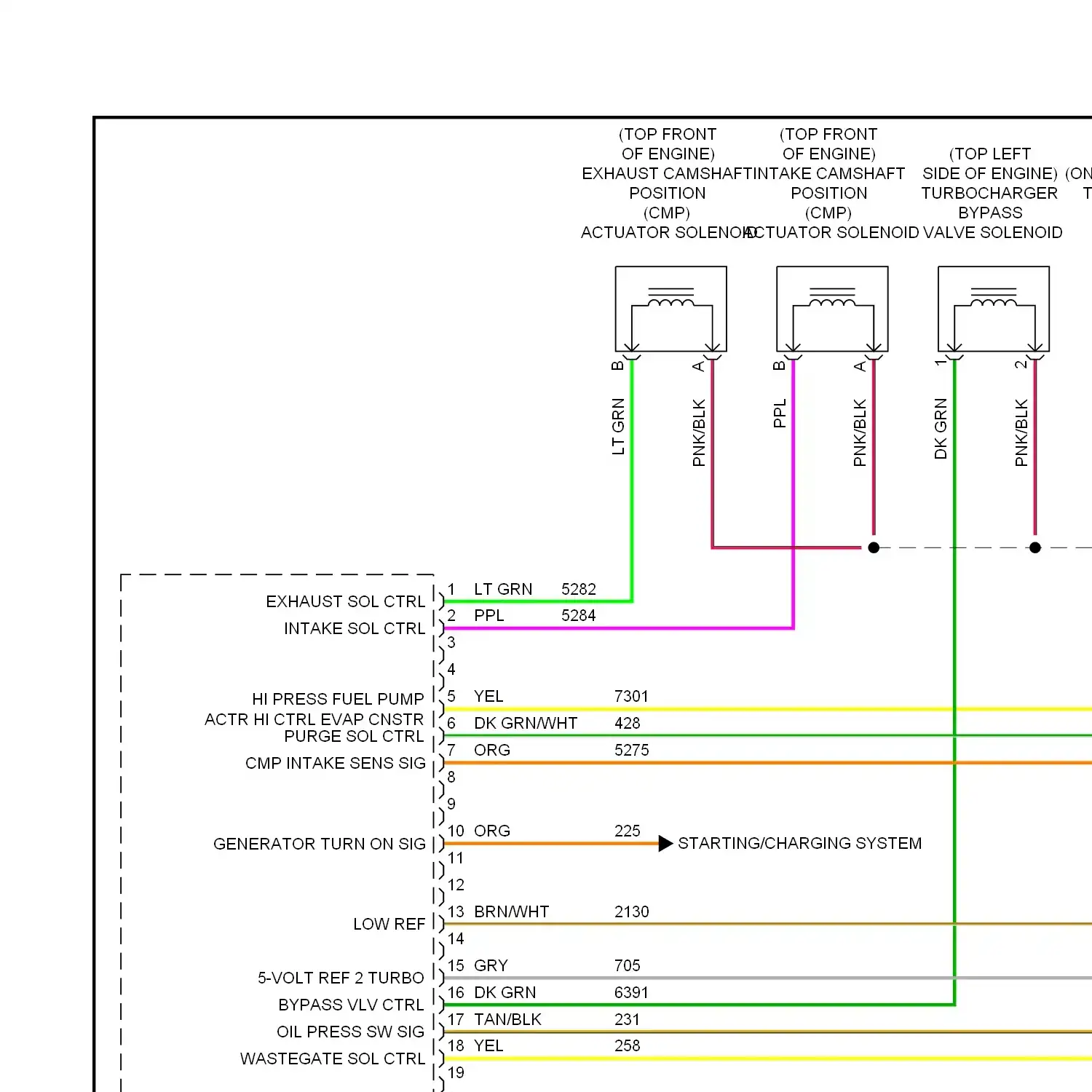Click the turbocharger bypass valve solenoid symbol

click(x=994, y=309)
